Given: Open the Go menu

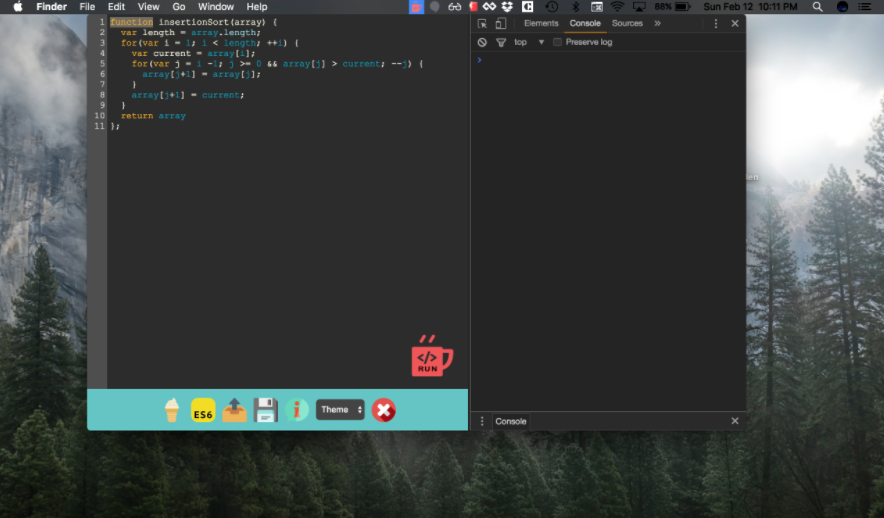Looking at the screenshot, I should (179, 7).
